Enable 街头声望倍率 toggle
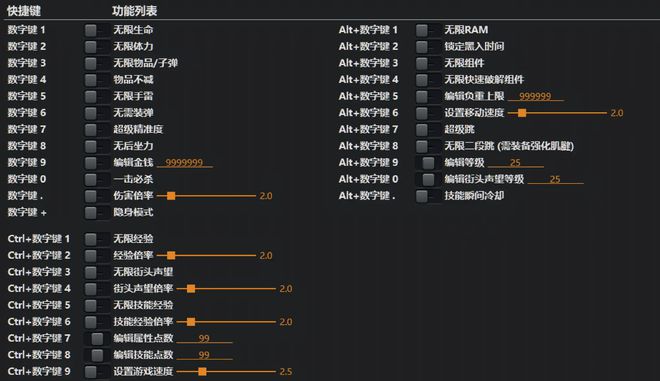Image resolution: width=660 pixels, height=381 pixels. click(x=96, y=288)
